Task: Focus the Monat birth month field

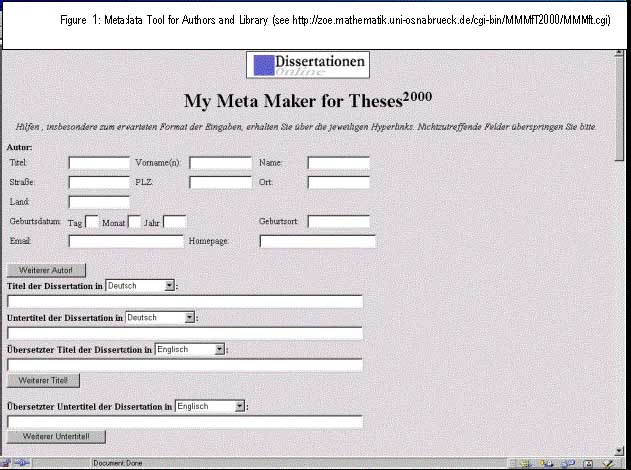Action: coord(134,222)
